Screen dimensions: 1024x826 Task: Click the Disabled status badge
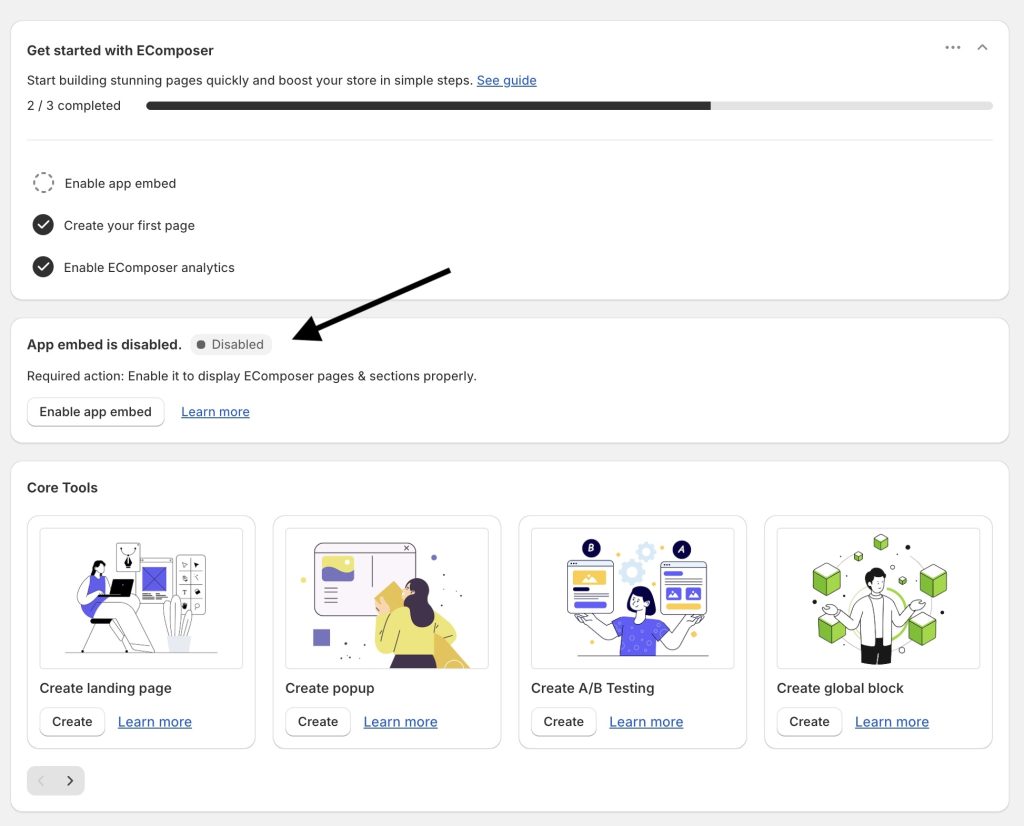231,344
